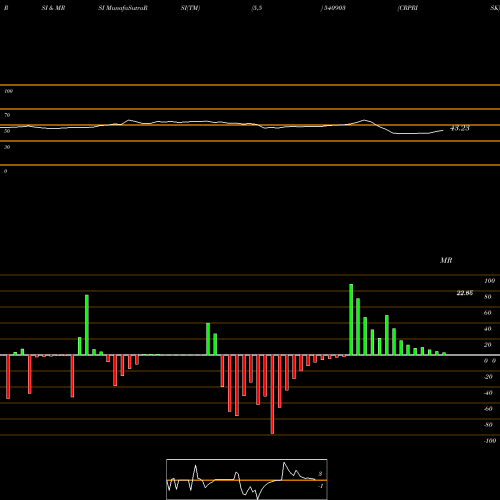Click the current RSI value 43.23
Viewport: 500px width, 500px height.
[x=460, y=128]
